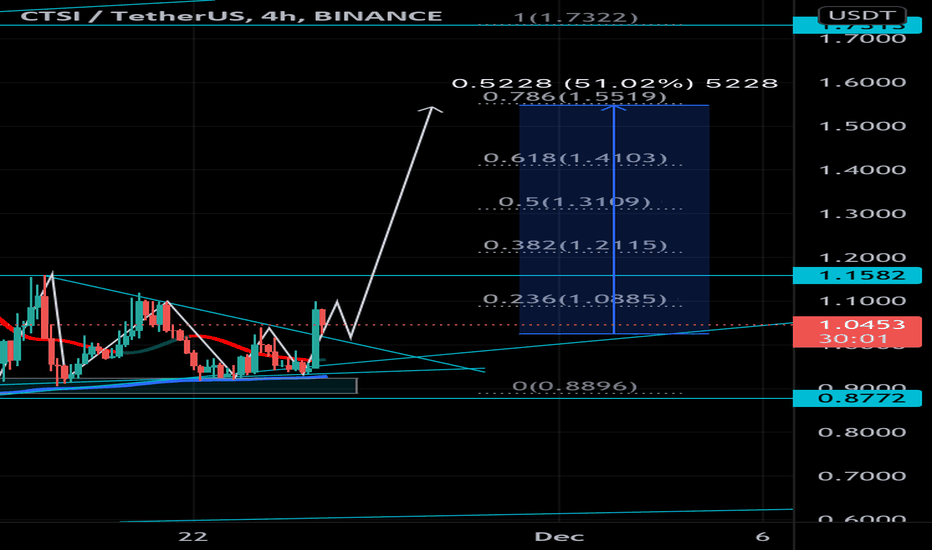This screenshot has width=932, height=550.
Task: Click the 0.7000 price axis value
Action: click(x=862, y=476)
